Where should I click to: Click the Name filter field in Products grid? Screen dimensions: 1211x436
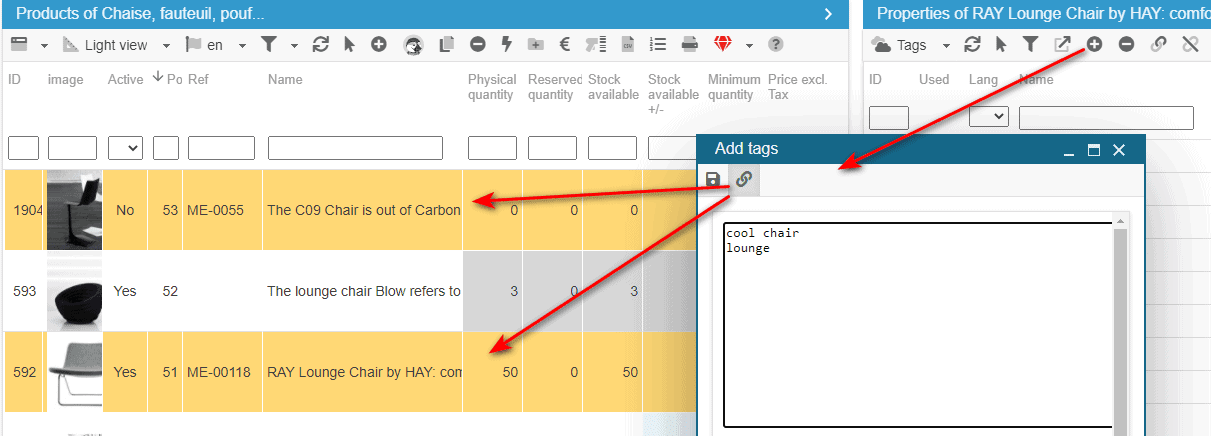[355, 148]
